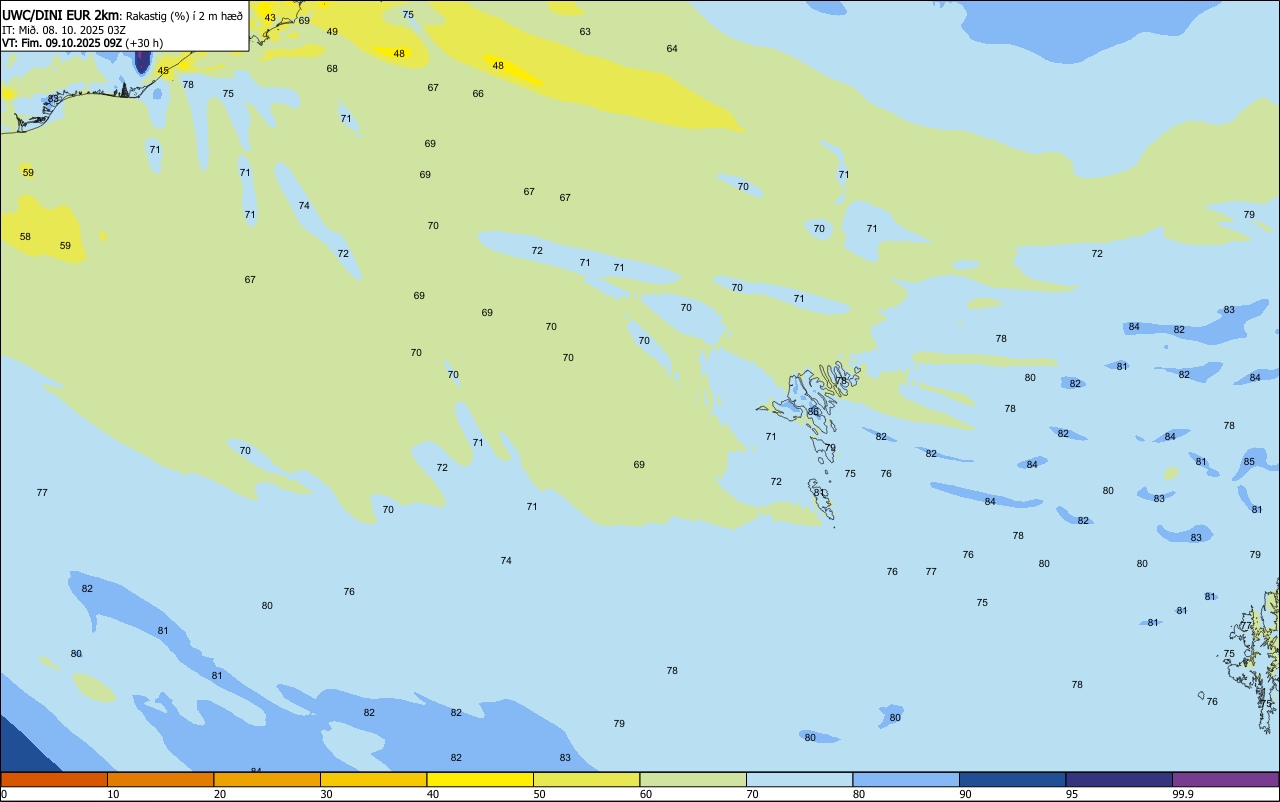
Task: Click the humidity value '63' on the map
Action: (x=585, y=32)
